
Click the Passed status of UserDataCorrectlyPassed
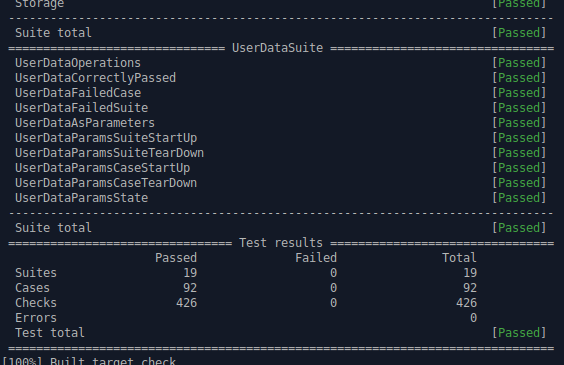click(519, 78)
